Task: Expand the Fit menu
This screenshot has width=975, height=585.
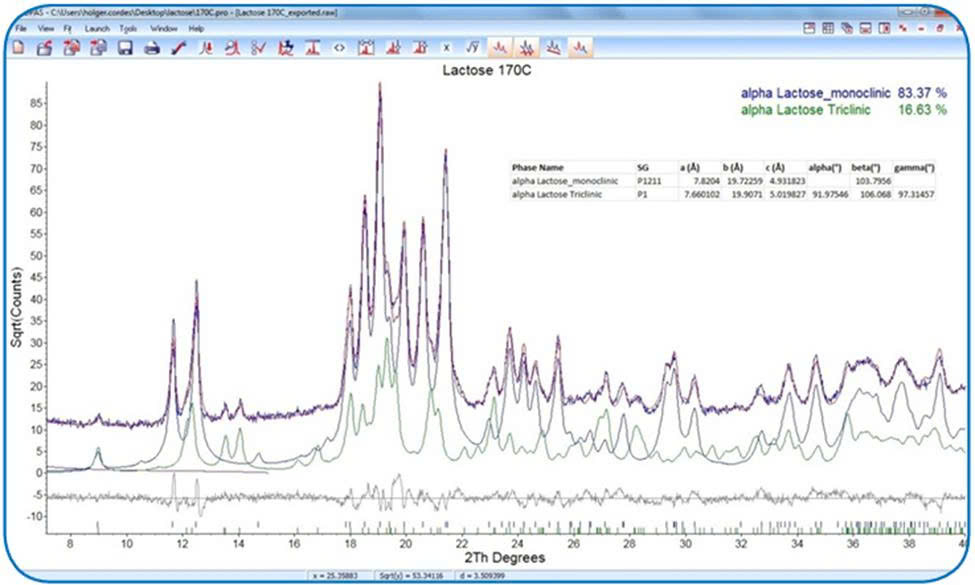Action: [x=68, y=28]
